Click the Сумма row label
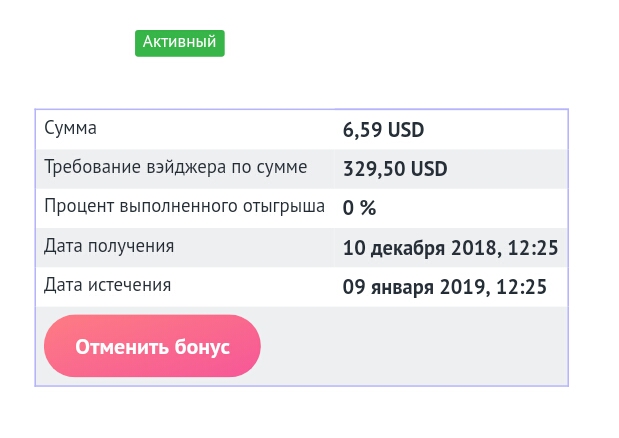Image resolution: width=619 pixels, height=438 pixels. click(70, 128)
